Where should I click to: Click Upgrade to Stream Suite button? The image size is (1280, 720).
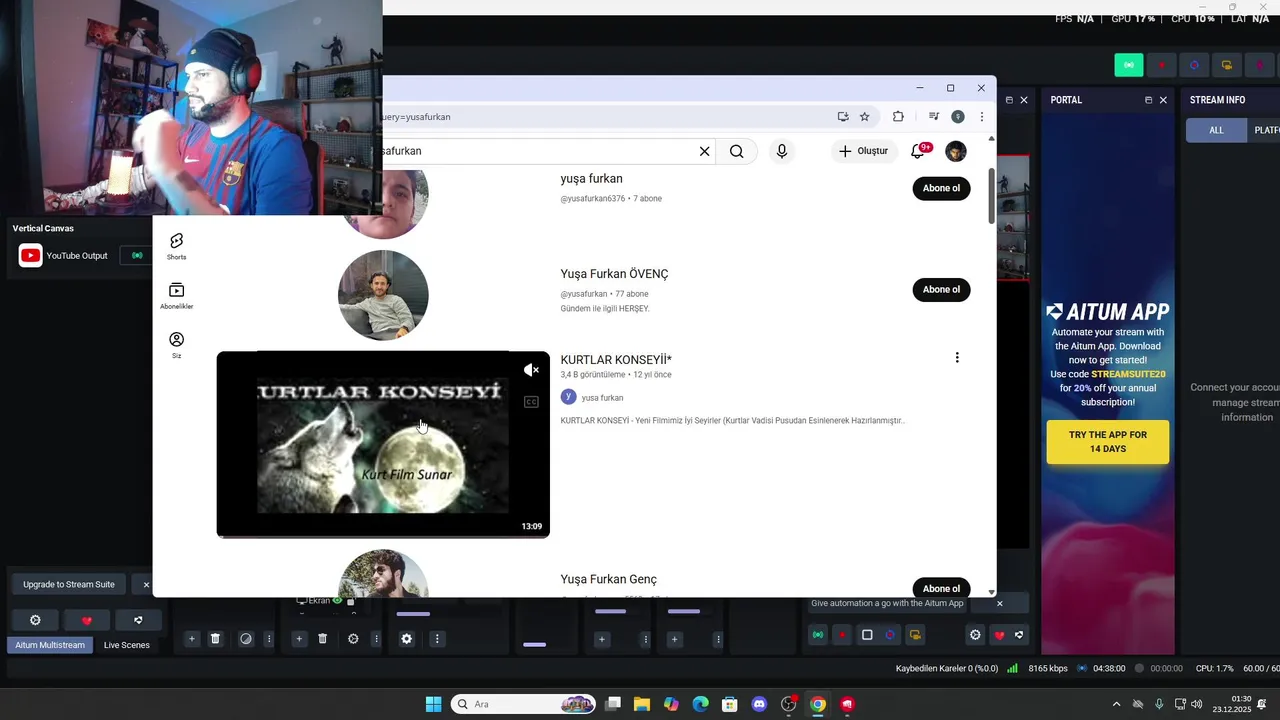[69, 585]
